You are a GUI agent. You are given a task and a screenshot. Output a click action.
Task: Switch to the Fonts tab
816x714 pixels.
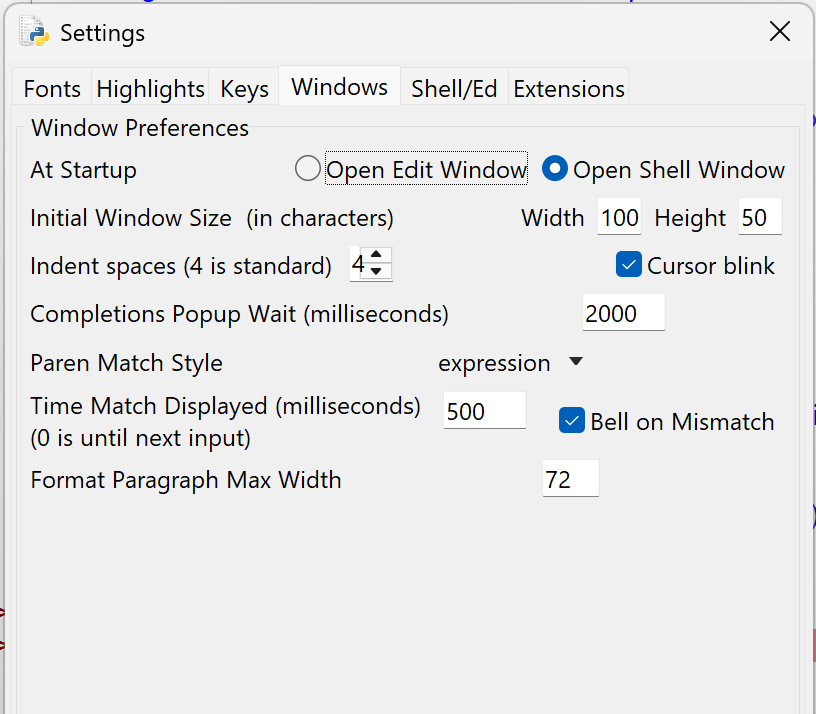point(52,89)
